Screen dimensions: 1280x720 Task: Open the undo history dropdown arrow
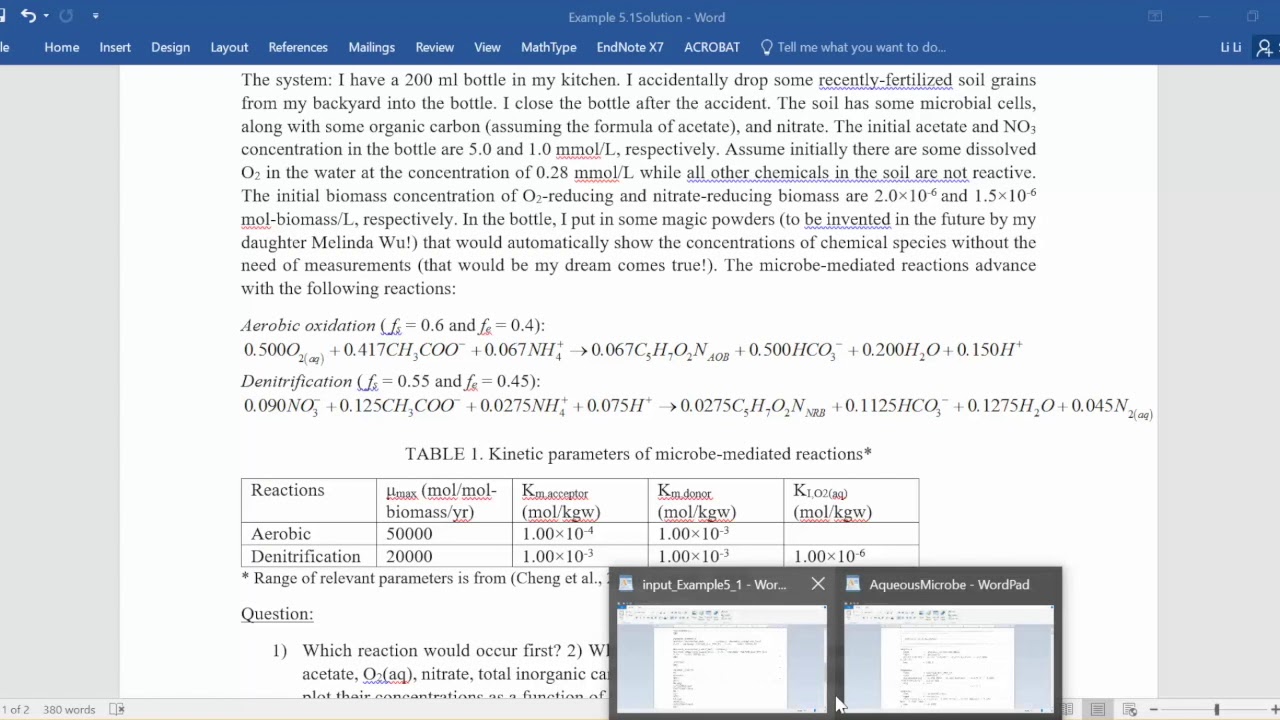46,16
